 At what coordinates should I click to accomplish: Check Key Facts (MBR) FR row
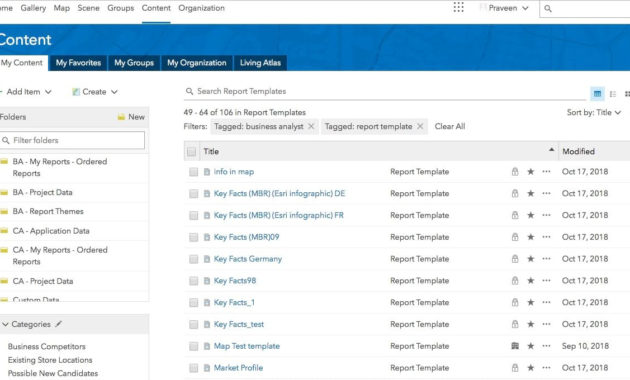(x=194, y=215)
